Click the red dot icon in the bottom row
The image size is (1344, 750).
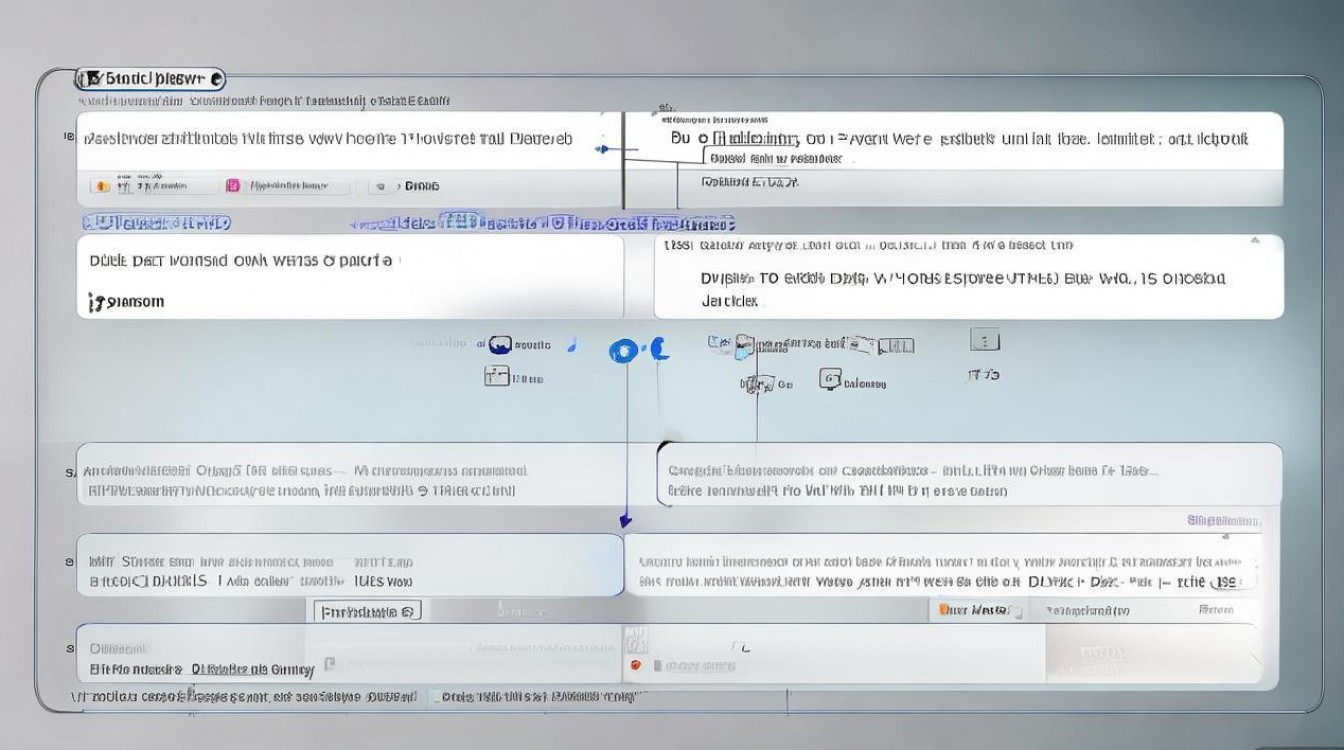(x=634, y=665)
